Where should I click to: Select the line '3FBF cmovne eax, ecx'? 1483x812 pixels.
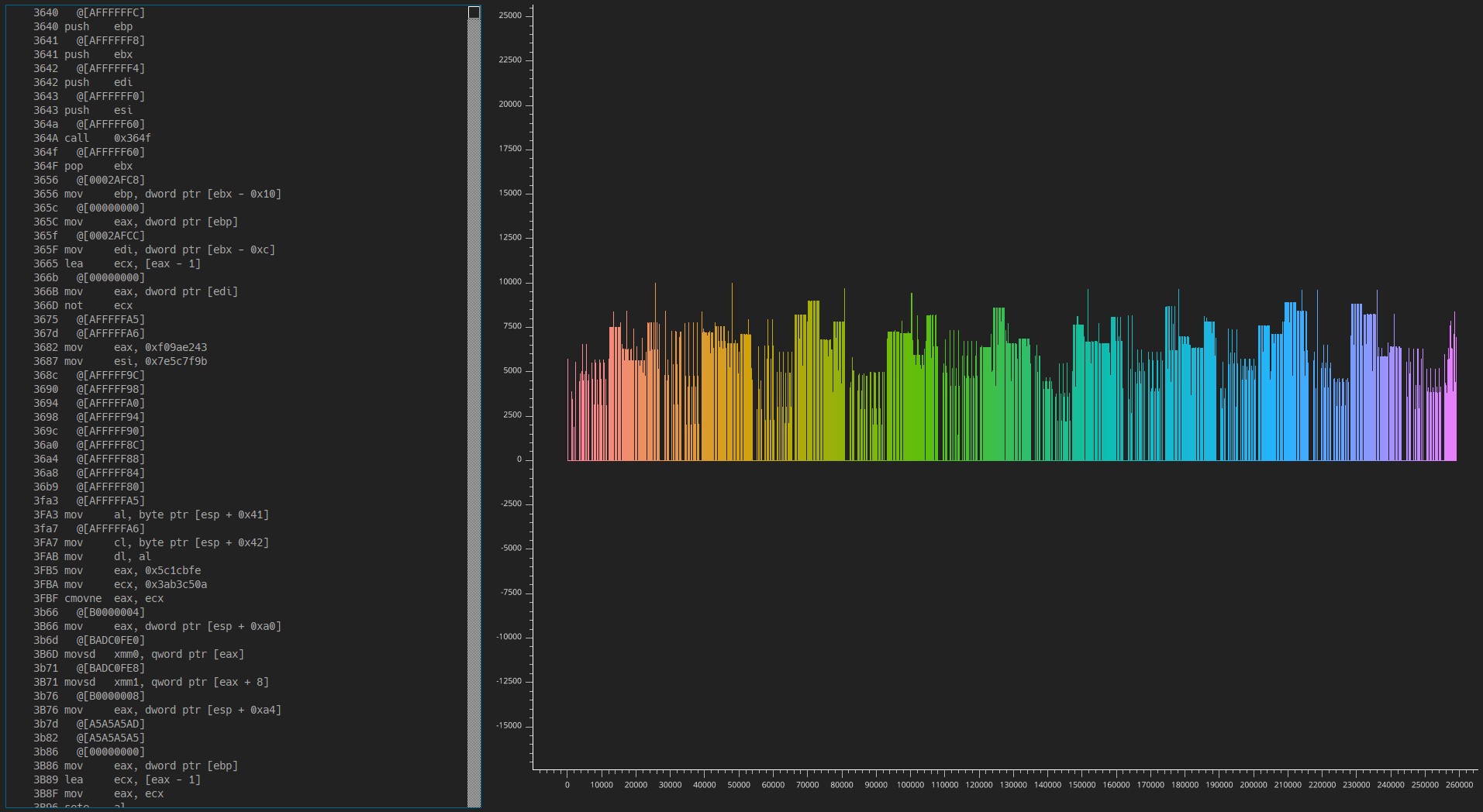tap(236, 598)
